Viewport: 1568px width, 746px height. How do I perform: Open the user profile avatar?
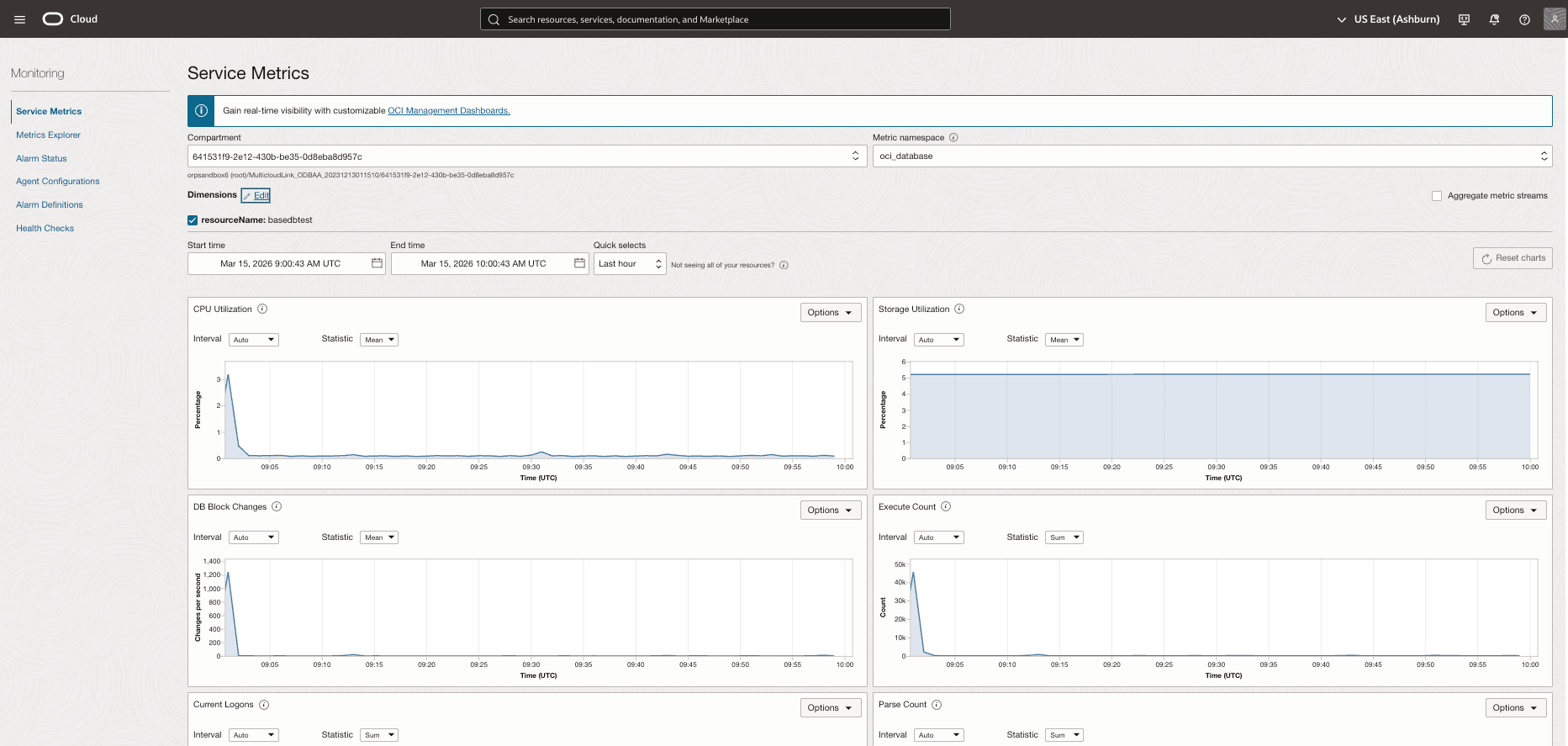point(1555,19)
